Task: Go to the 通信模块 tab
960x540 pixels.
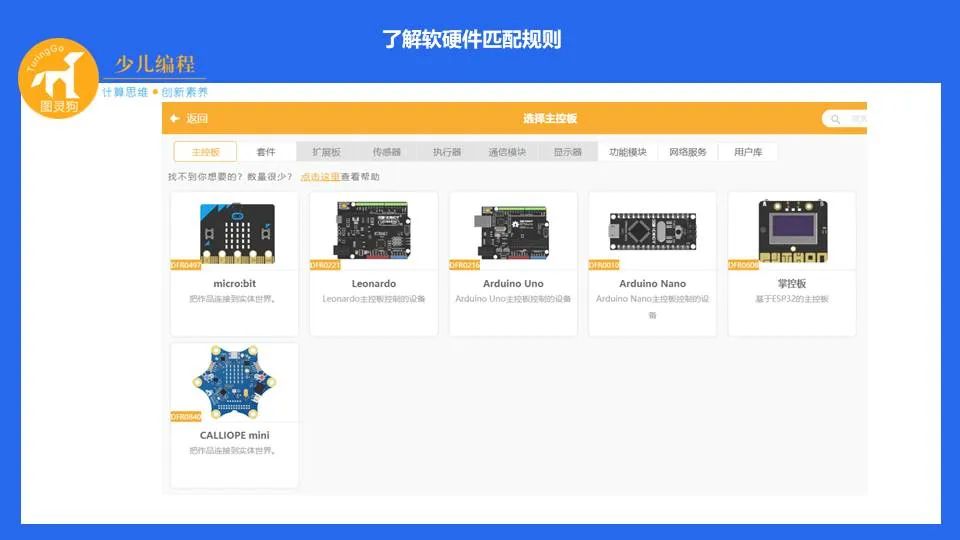Action: point(507,152)
